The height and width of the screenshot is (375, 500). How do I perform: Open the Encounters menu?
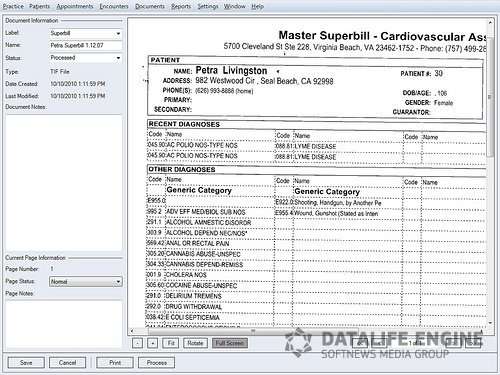(114, 6)
